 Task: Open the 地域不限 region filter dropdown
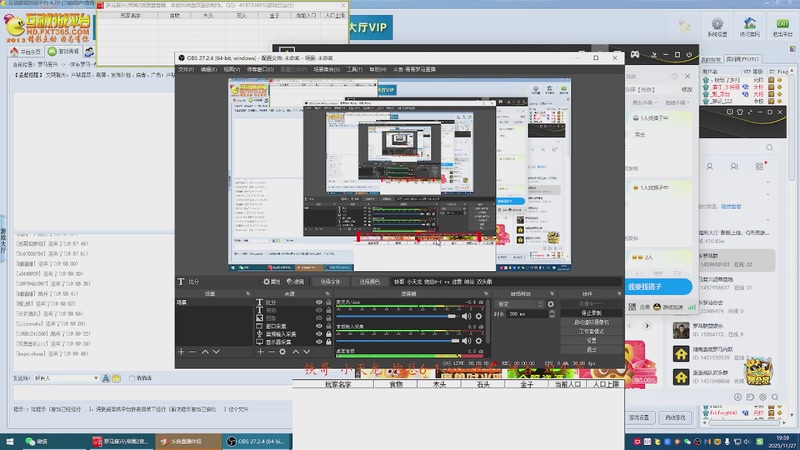coord(677,103)
